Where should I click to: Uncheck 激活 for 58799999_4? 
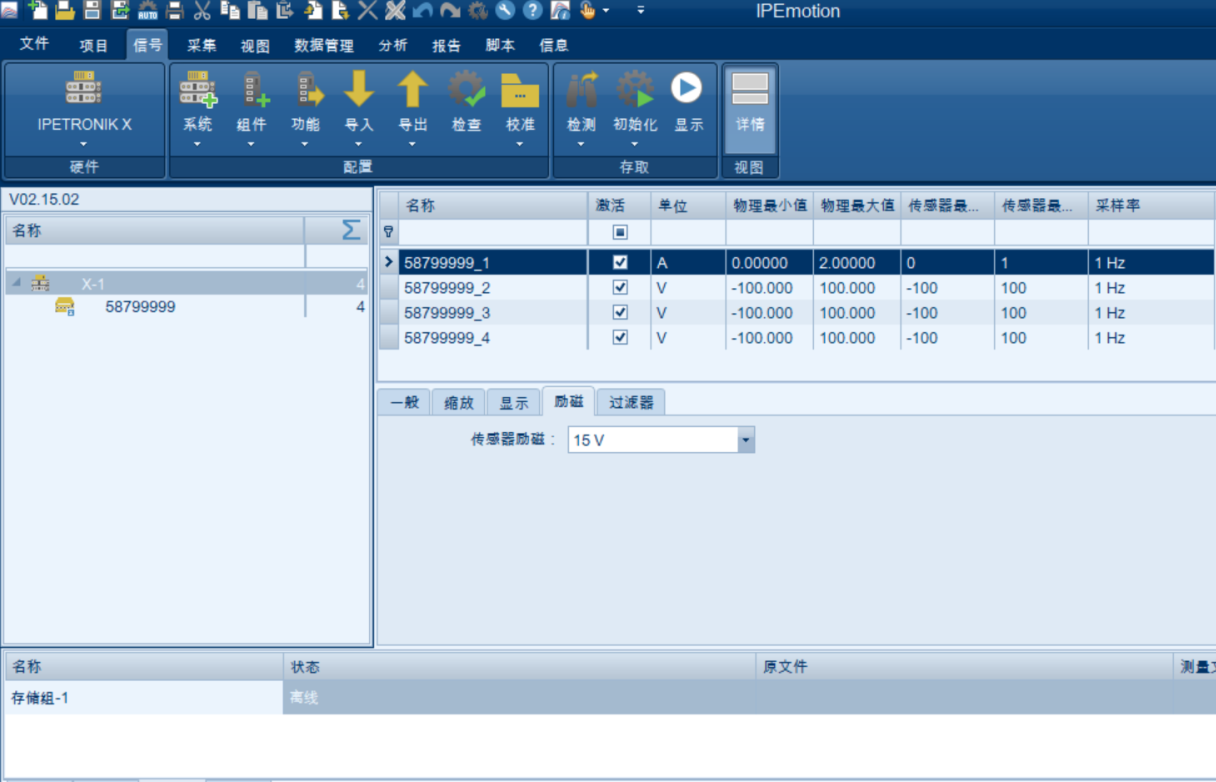(x=620, y=337)
